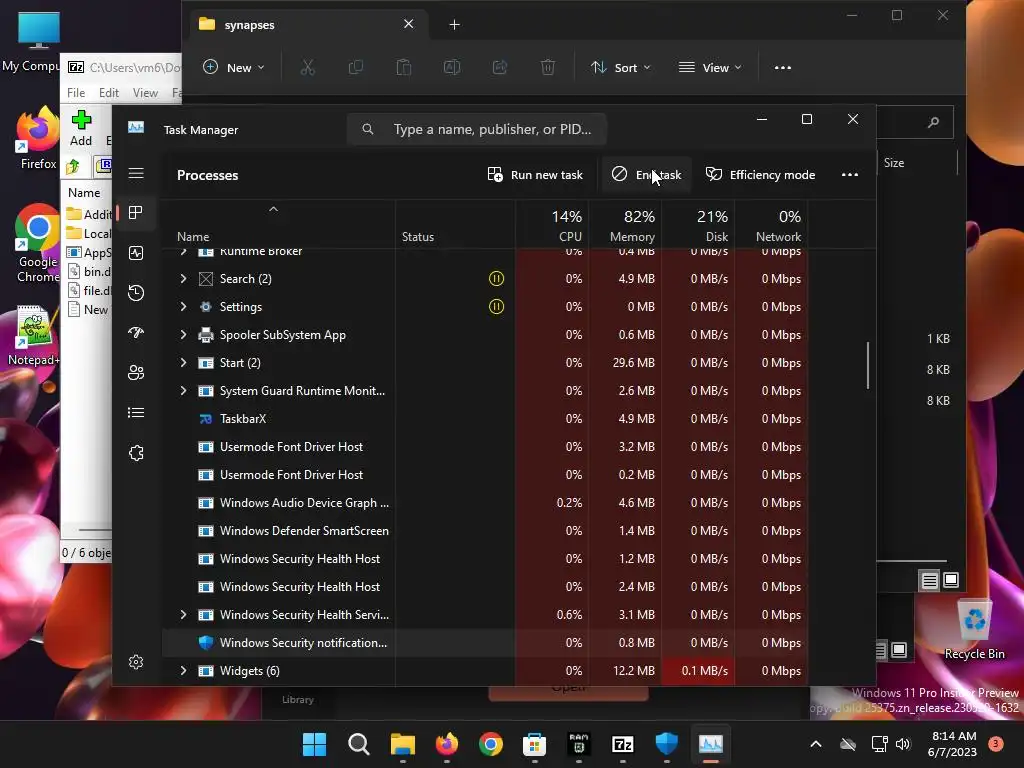This screenshot has width=1024, height=768.
Task: Click Rename icon in Explorer toolbar
Action: pos(452,67)
